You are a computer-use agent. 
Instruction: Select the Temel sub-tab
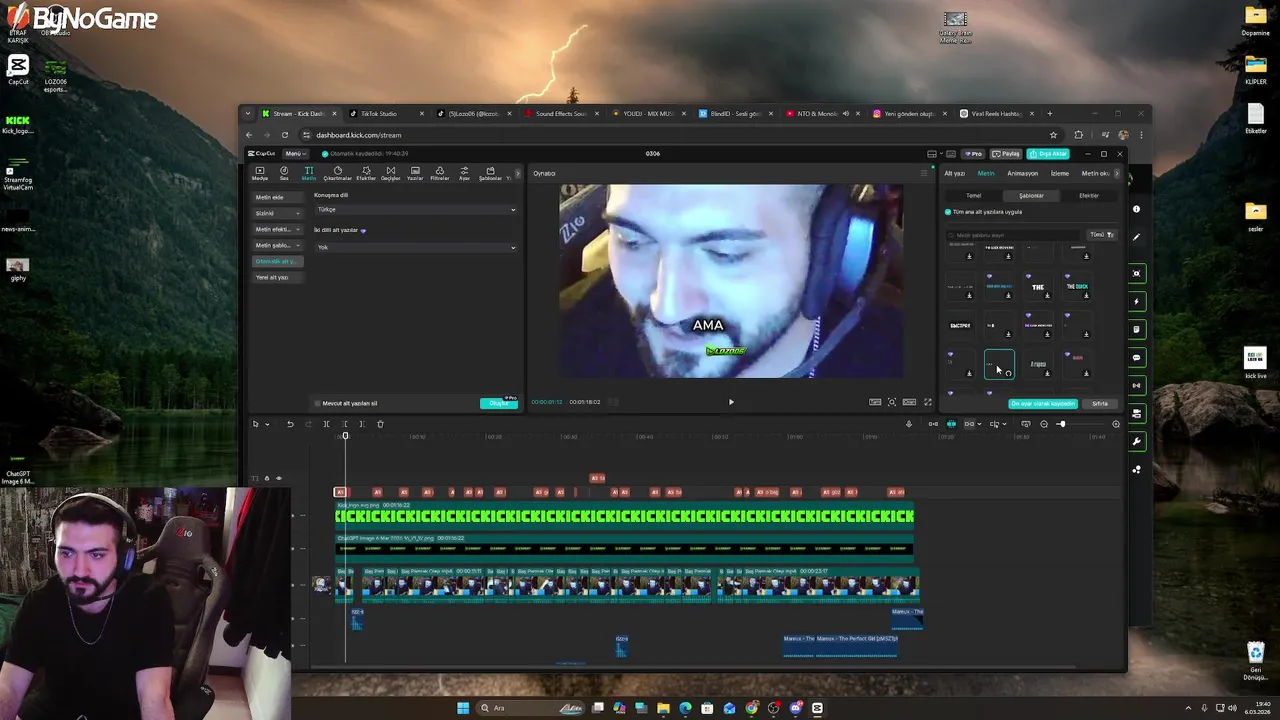973,196
